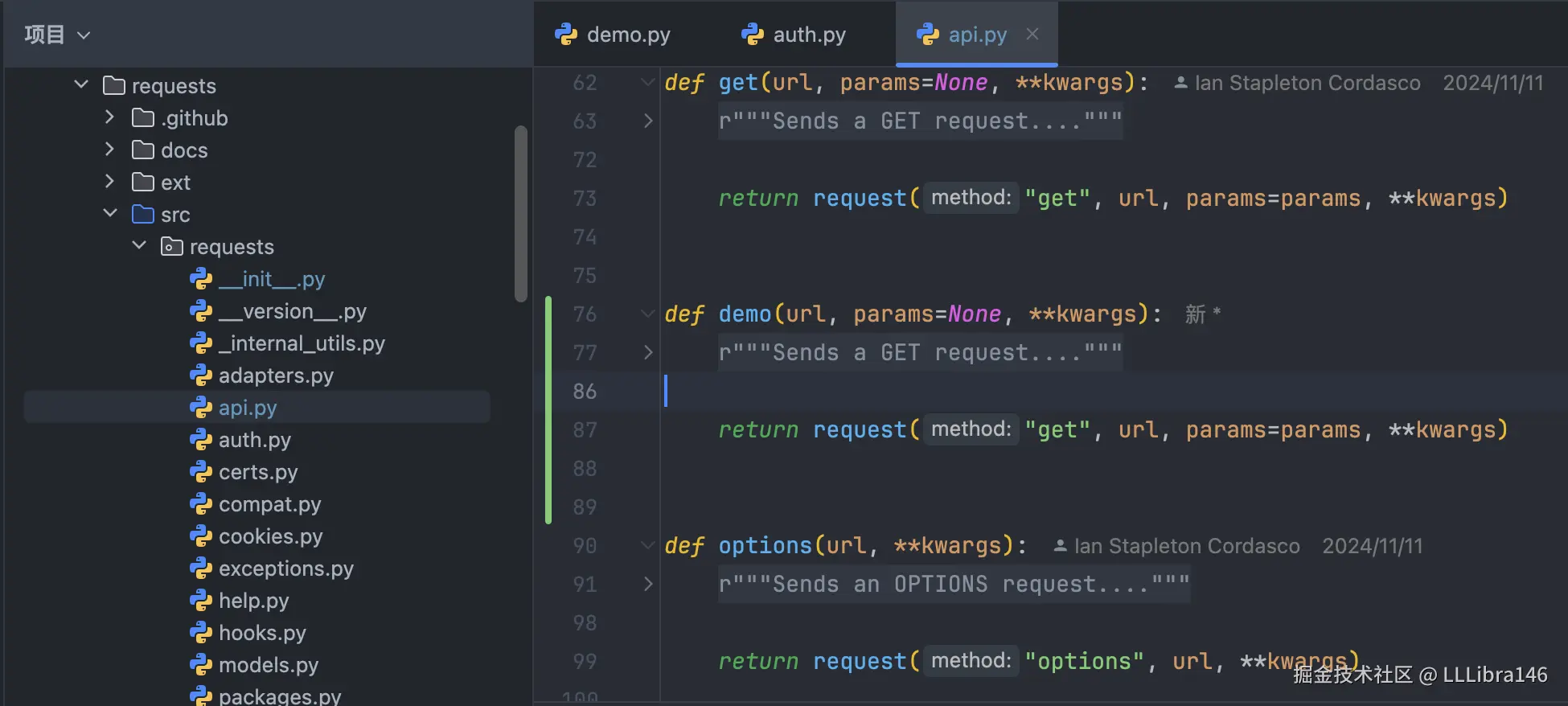Select the docs folder icon
The width and height of the screenshot is (1568, 706).
tap(143, 150)
